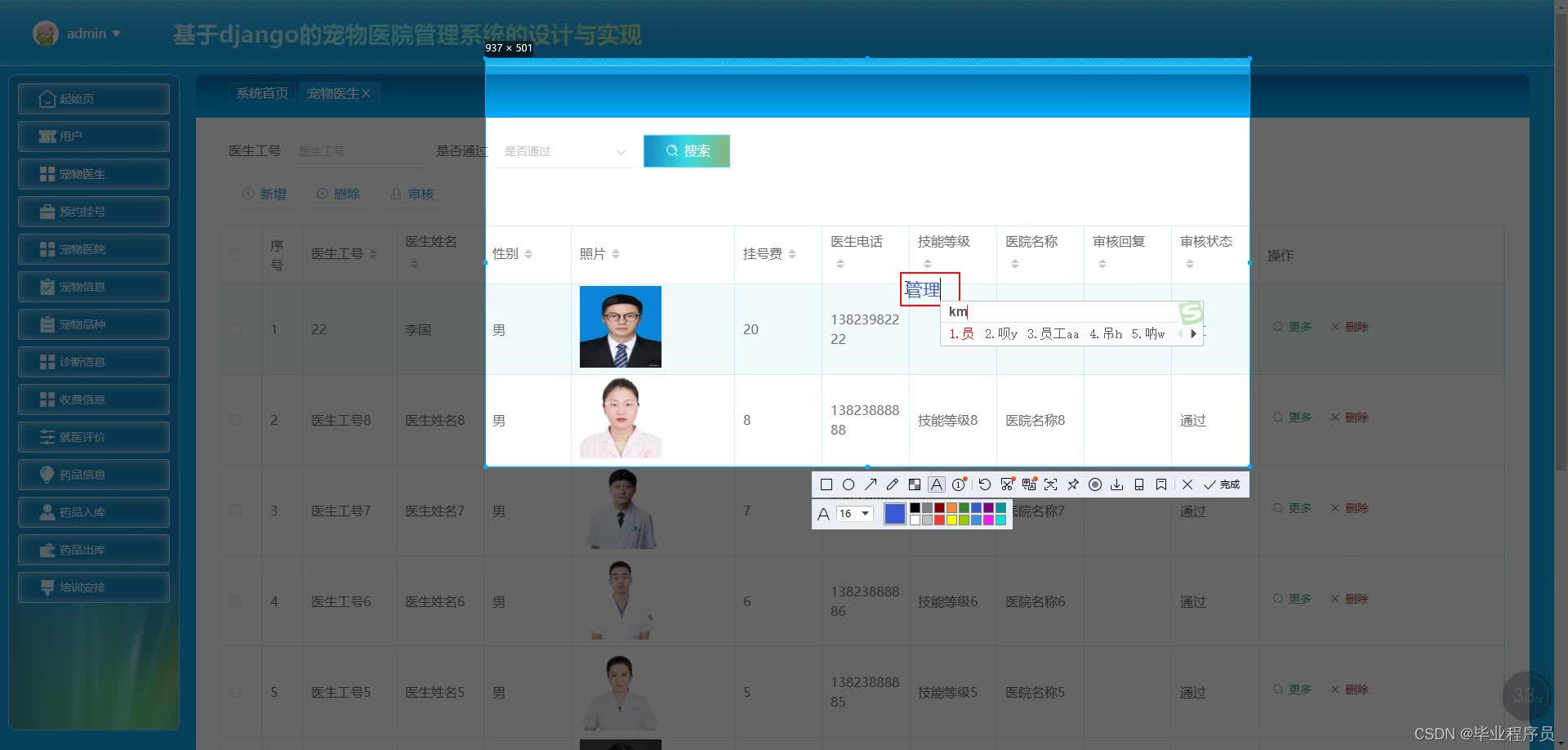Image resolution: width=1568 pixels, height=750 pixels.
Task: Click 删除 for row 医生工号7
Action: point(1350,508)
